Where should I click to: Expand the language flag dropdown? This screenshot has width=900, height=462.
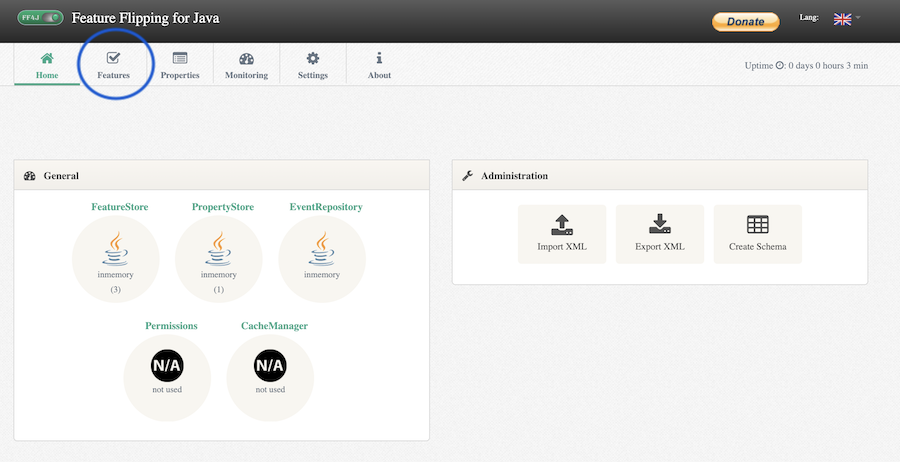click(846, 19)
